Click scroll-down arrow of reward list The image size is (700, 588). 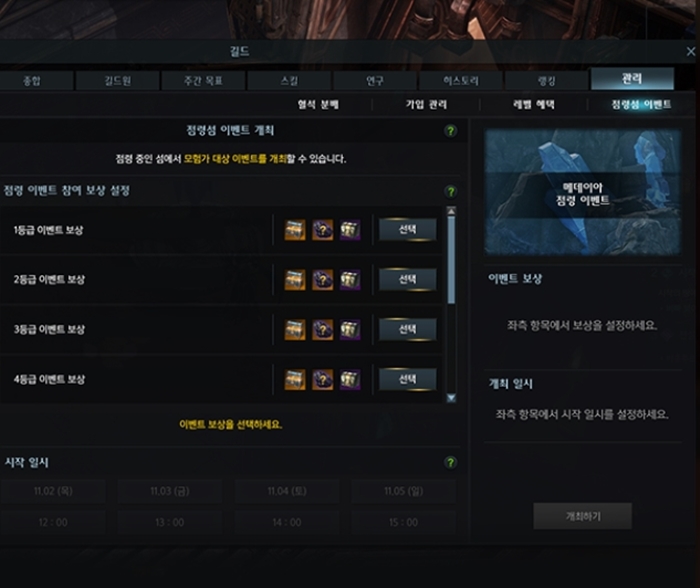[451, 398]
